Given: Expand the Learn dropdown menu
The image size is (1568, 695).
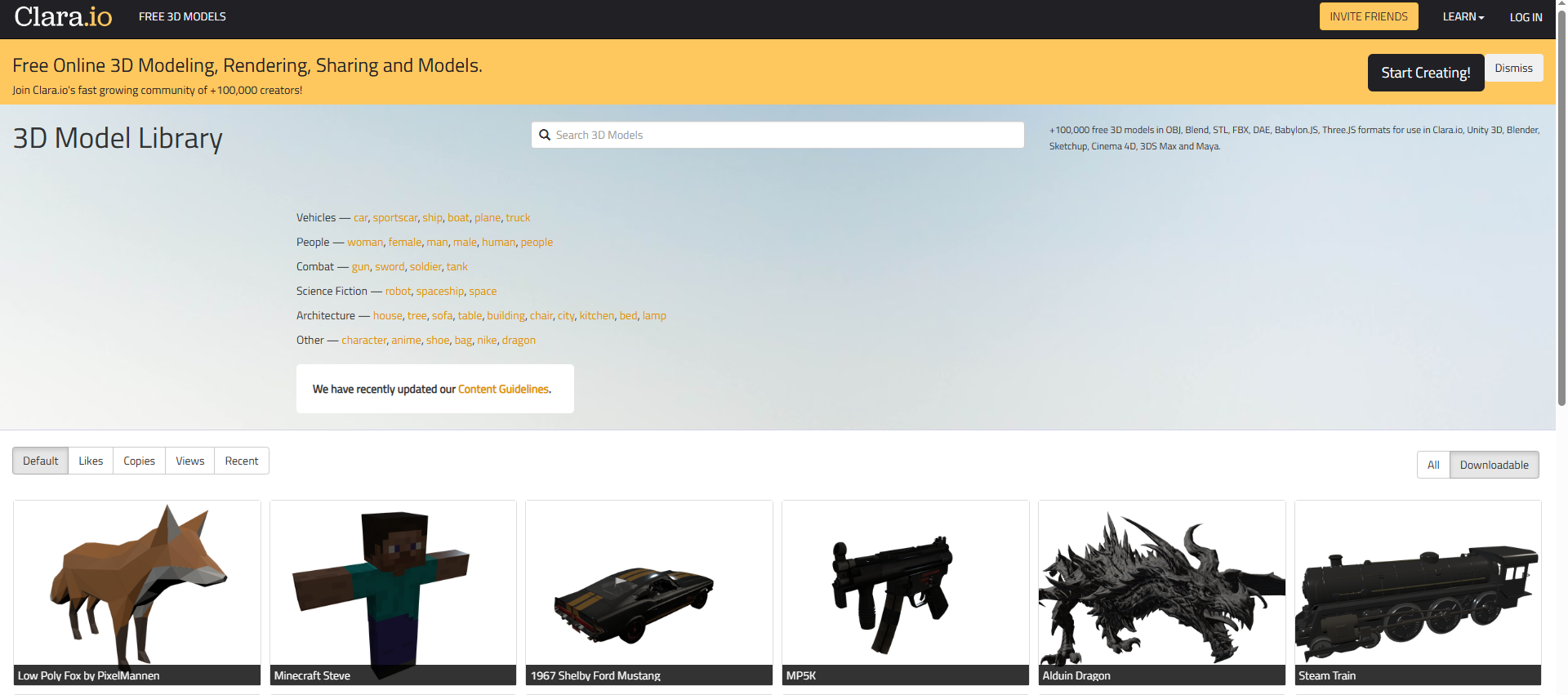Looking at the screenshot, I should [1463, 17].
